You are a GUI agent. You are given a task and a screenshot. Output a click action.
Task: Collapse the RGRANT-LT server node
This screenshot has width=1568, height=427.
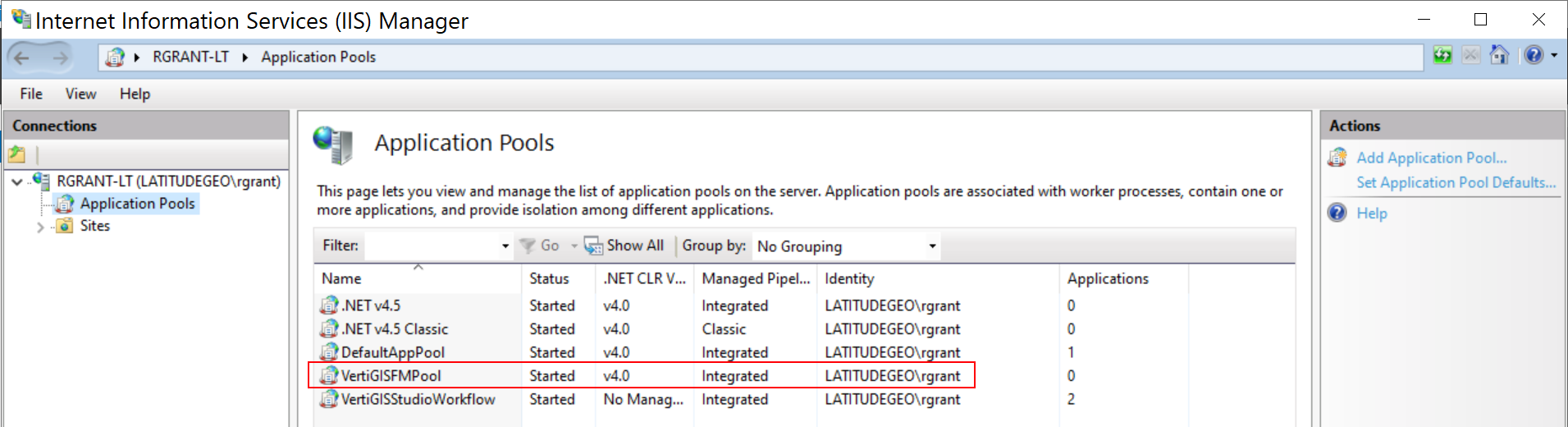click(x=17, y=181)
